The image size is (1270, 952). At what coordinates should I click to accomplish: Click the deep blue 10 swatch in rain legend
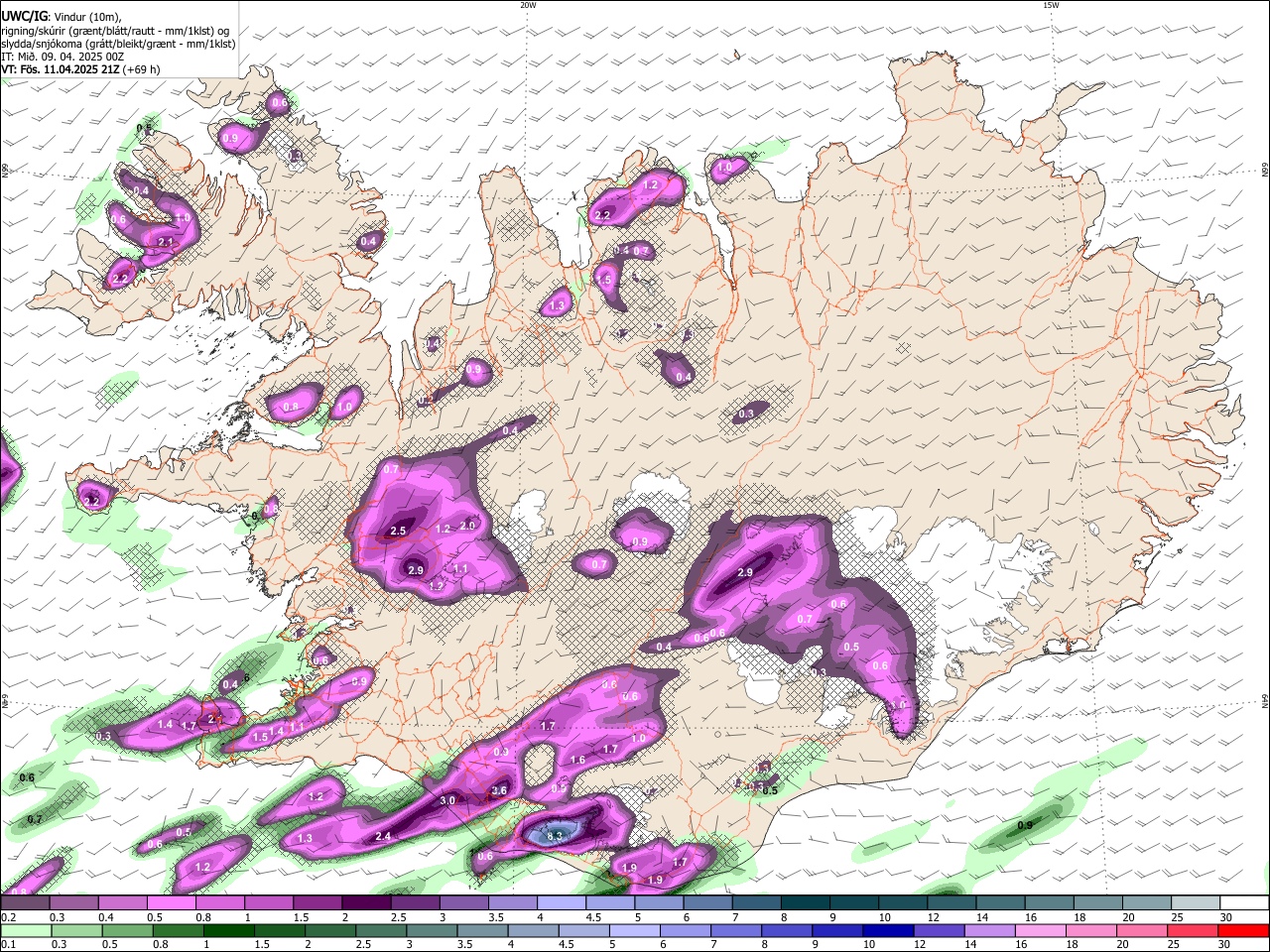pyautogui.click(x=888, y=931)
